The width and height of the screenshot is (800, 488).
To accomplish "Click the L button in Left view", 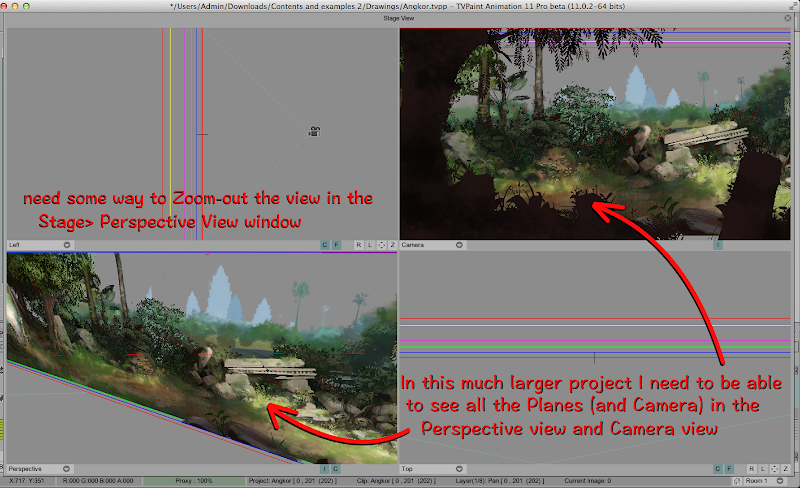I will click(370, 245).
